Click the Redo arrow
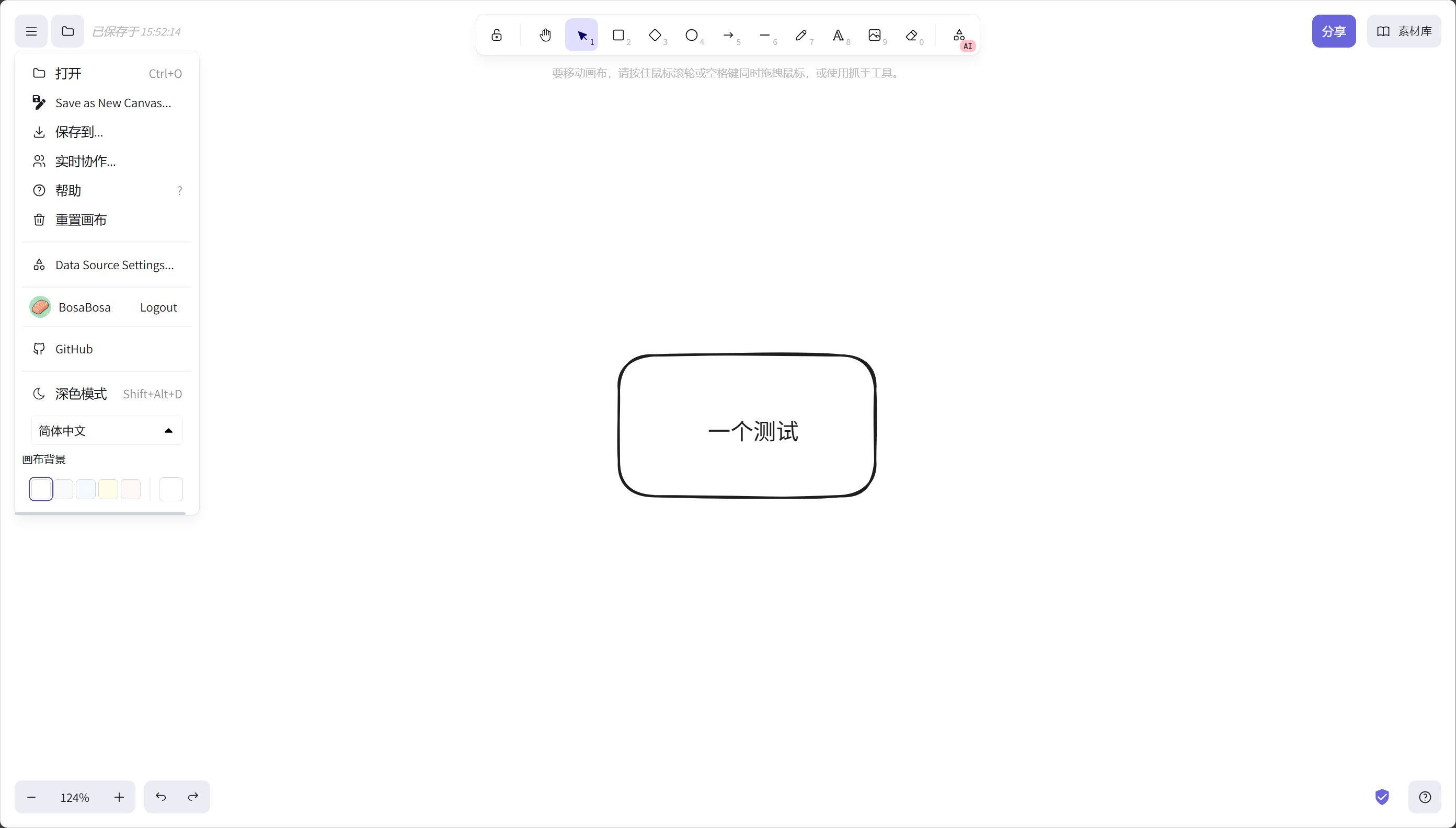This screenshot has height=828, width=1456. click(193, 797)
